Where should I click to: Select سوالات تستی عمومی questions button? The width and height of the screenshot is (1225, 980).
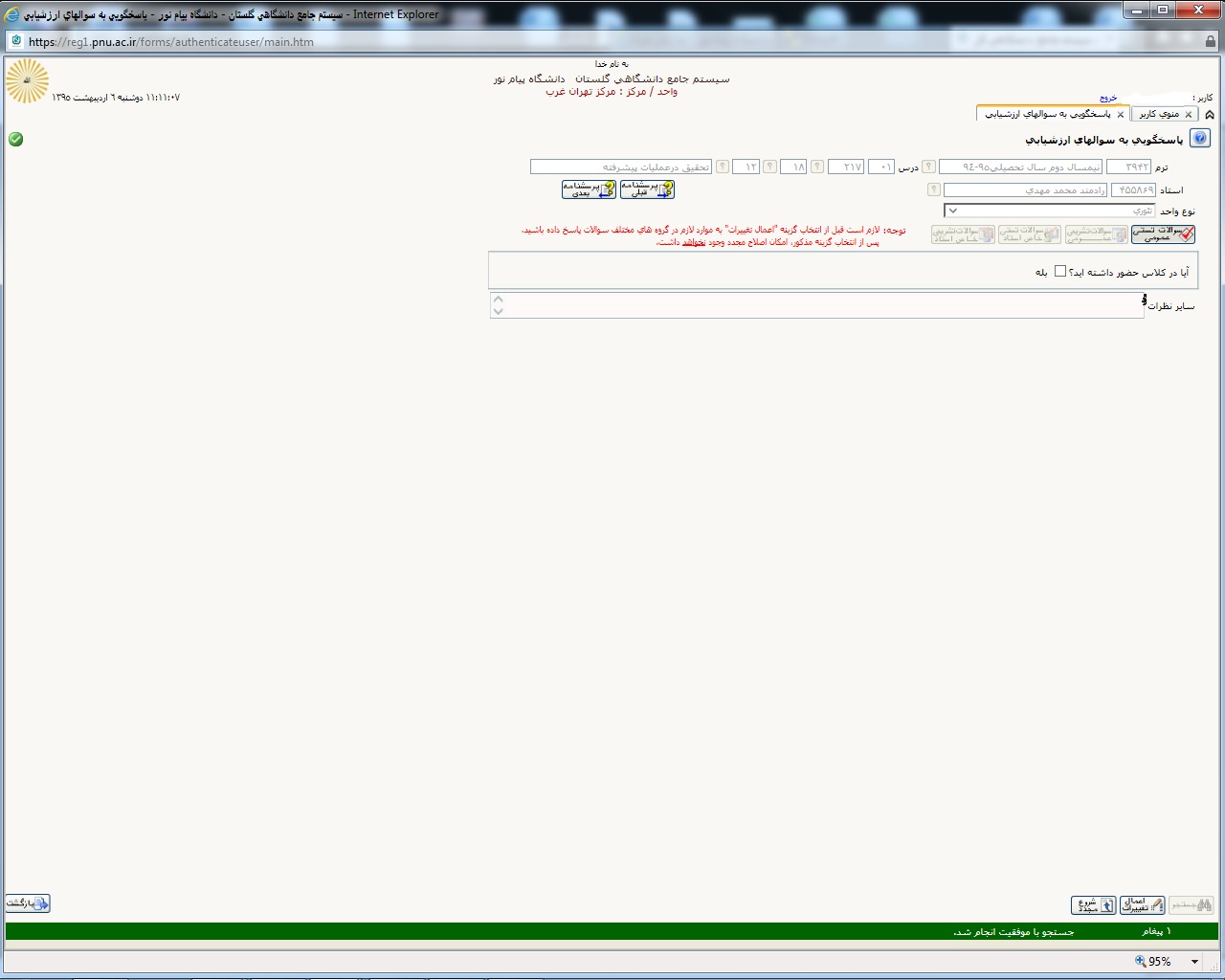click(x=1163, y=234)
